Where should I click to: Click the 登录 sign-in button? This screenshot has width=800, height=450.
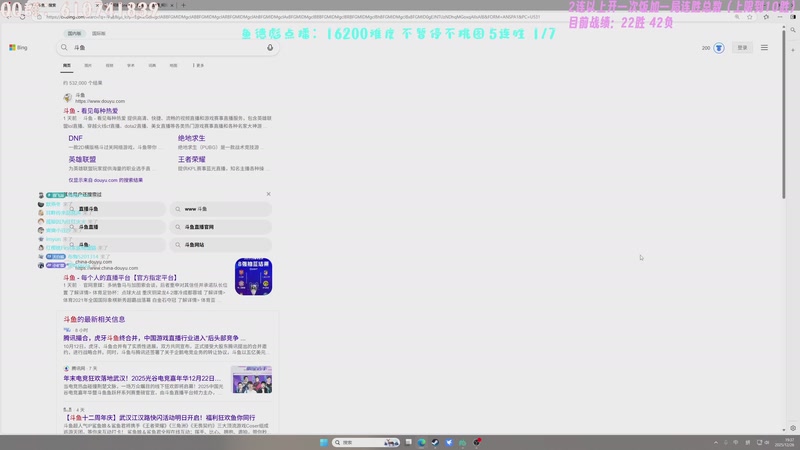742,47
